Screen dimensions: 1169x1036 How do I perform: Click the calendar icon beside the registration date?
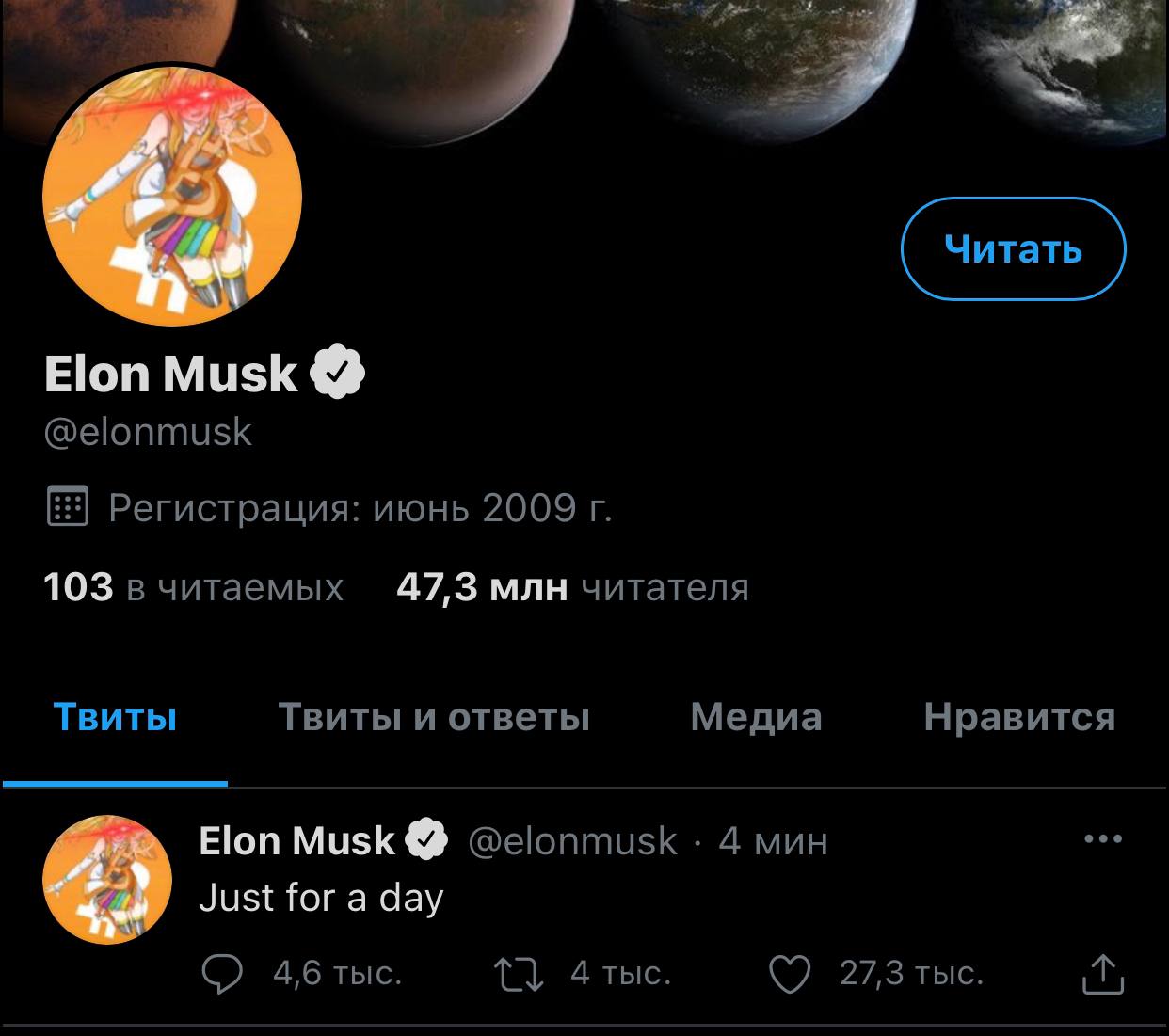(x=67, y=508)
